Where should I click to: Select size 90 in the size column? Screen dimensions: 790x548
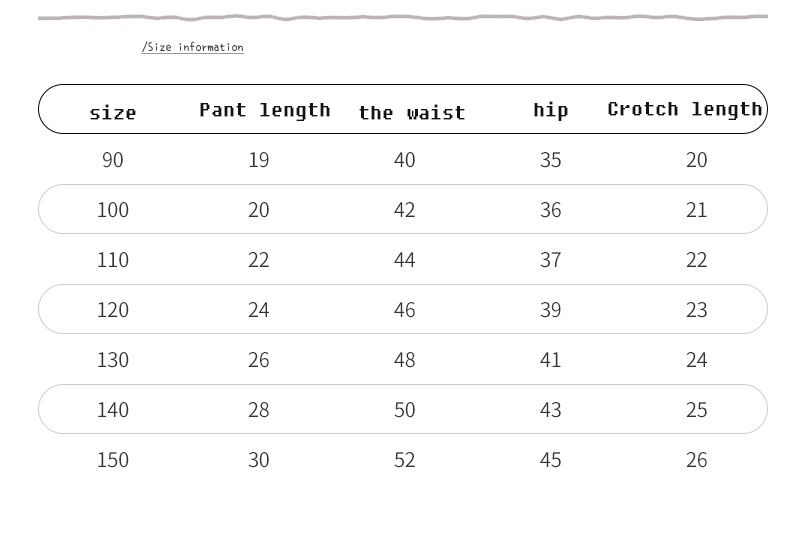coord(113,160)
